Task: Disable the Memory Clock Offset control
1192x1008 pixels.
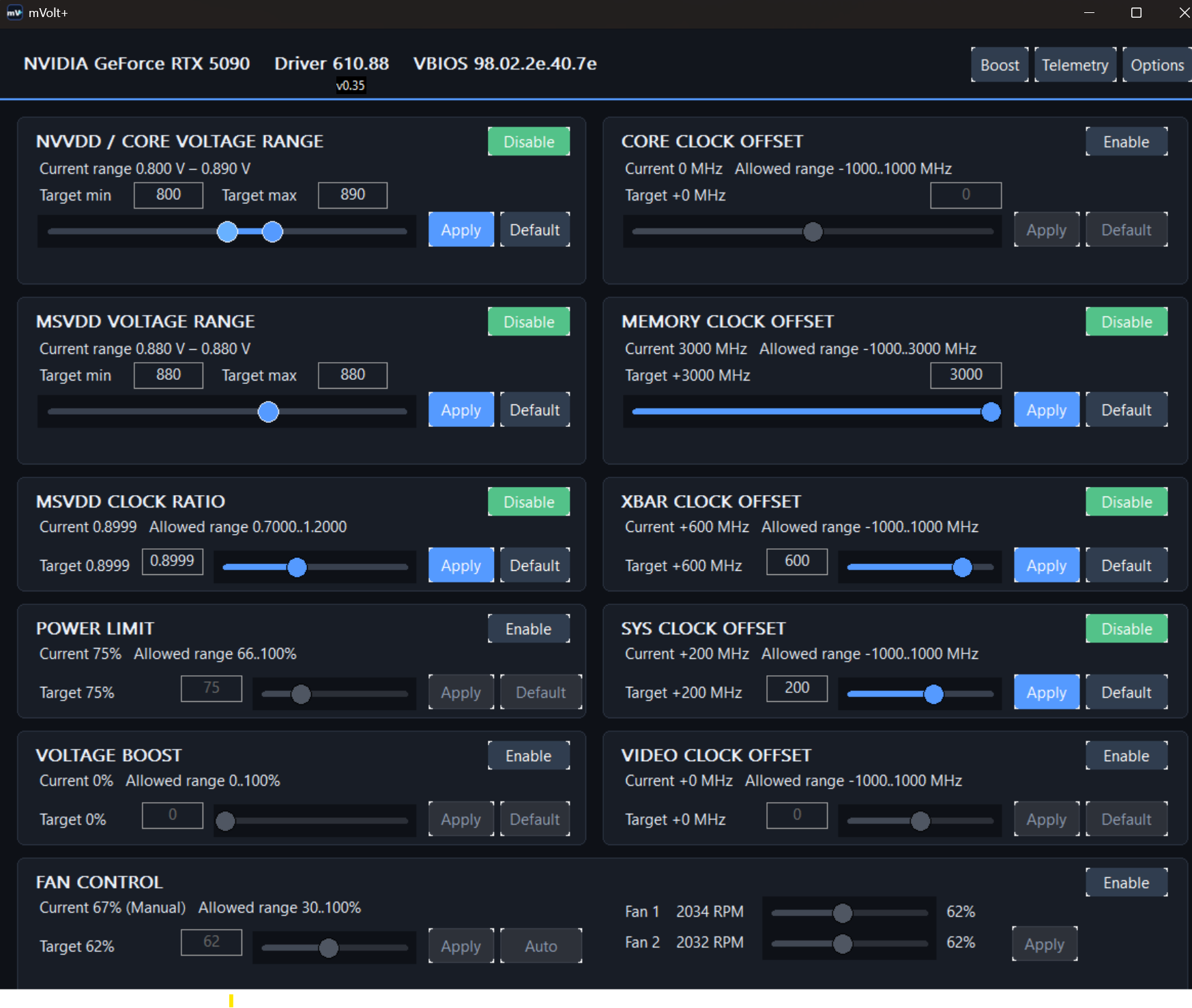Action: (1126, 322)
